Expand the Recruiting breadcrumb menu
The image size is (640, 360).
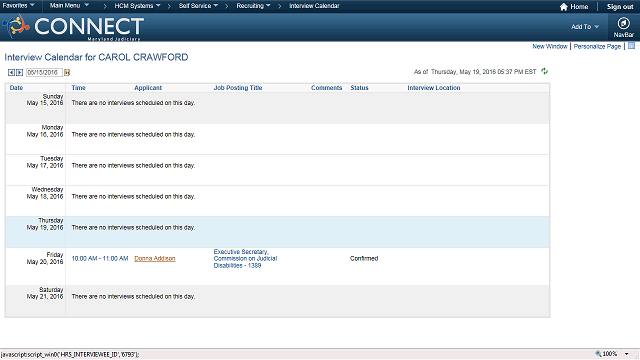pos(253,6)
